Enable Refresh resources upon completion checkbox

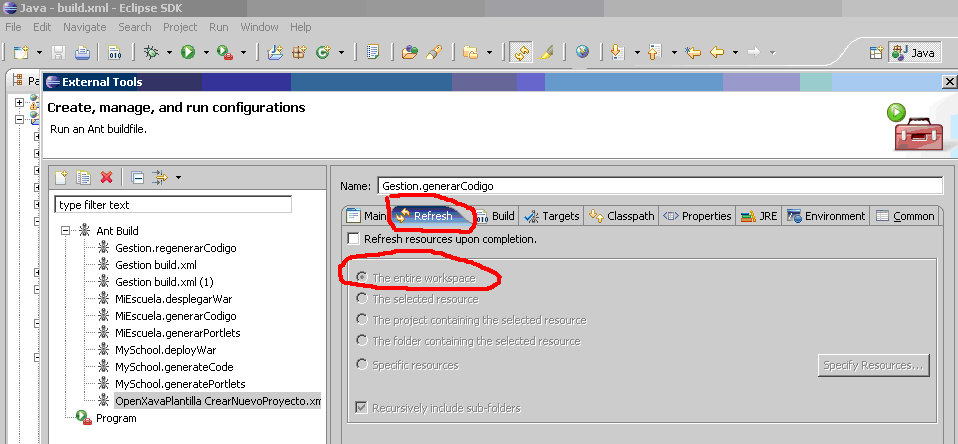pos(353,239)
